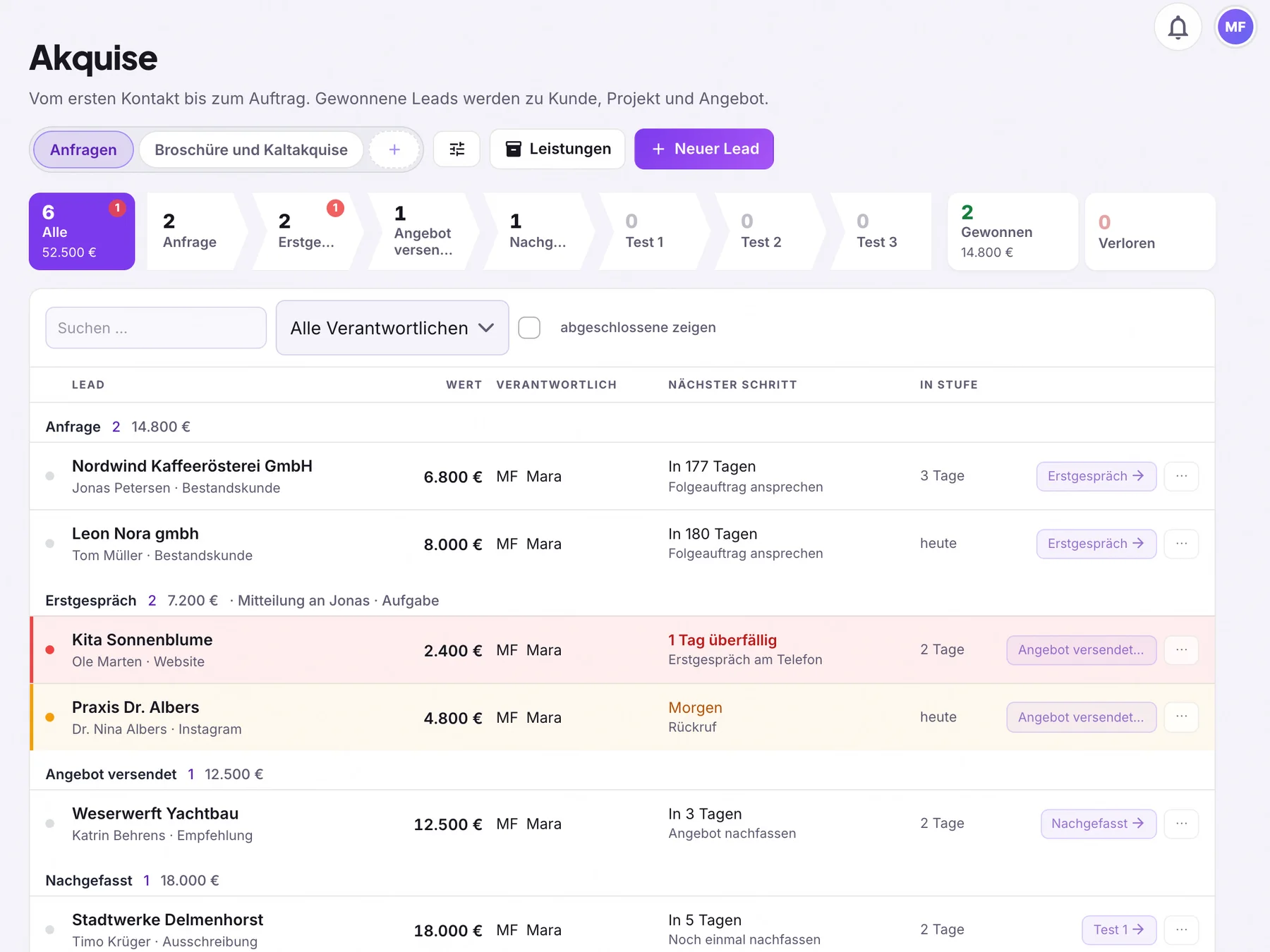Switch to 'Broschüre und Kaltakquise' pipeline tab
The width and height of the screenshot is (1270, 952).
point(251,149)
